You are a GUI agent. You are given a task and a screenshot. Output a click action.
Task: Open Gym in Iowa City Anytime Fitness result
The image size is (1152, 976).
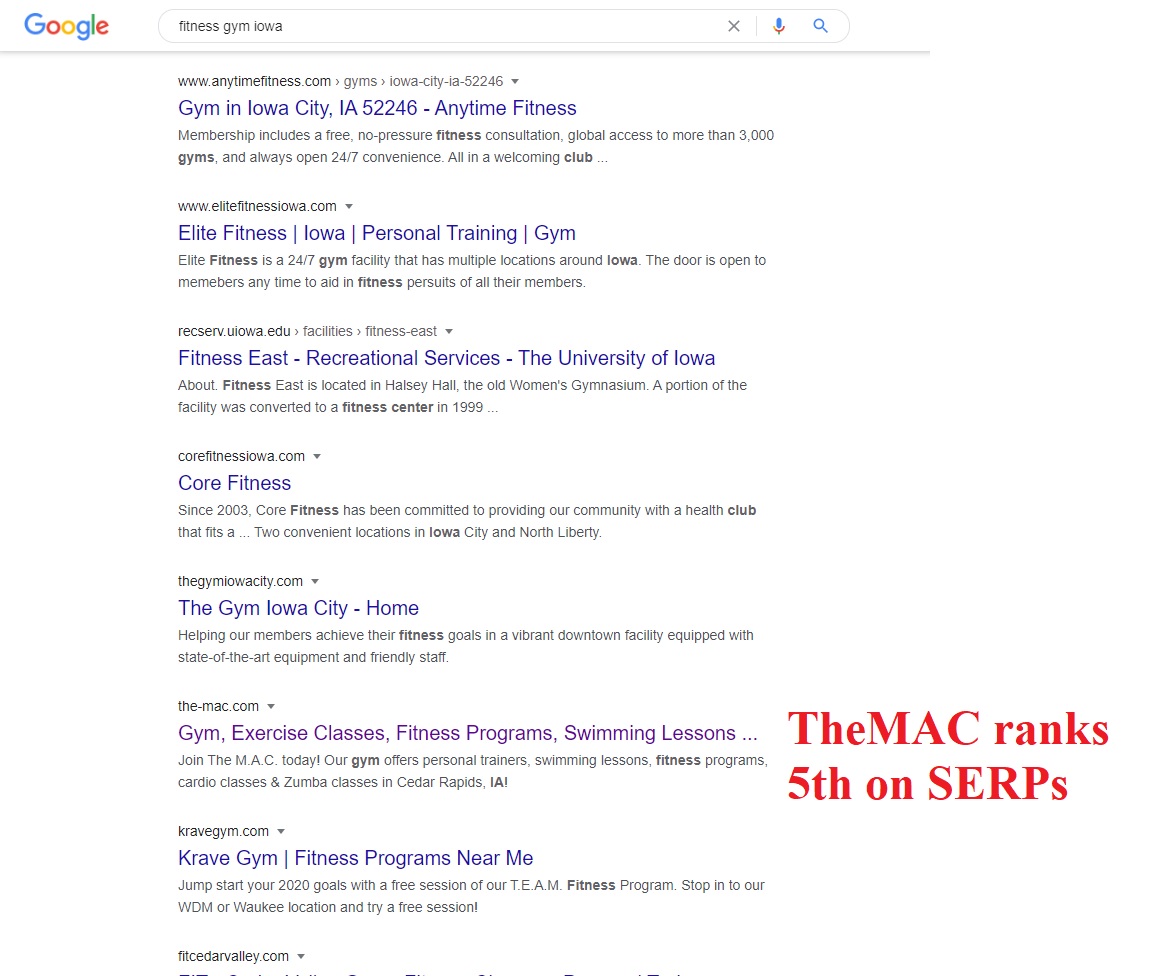click(x=377, y=108)
